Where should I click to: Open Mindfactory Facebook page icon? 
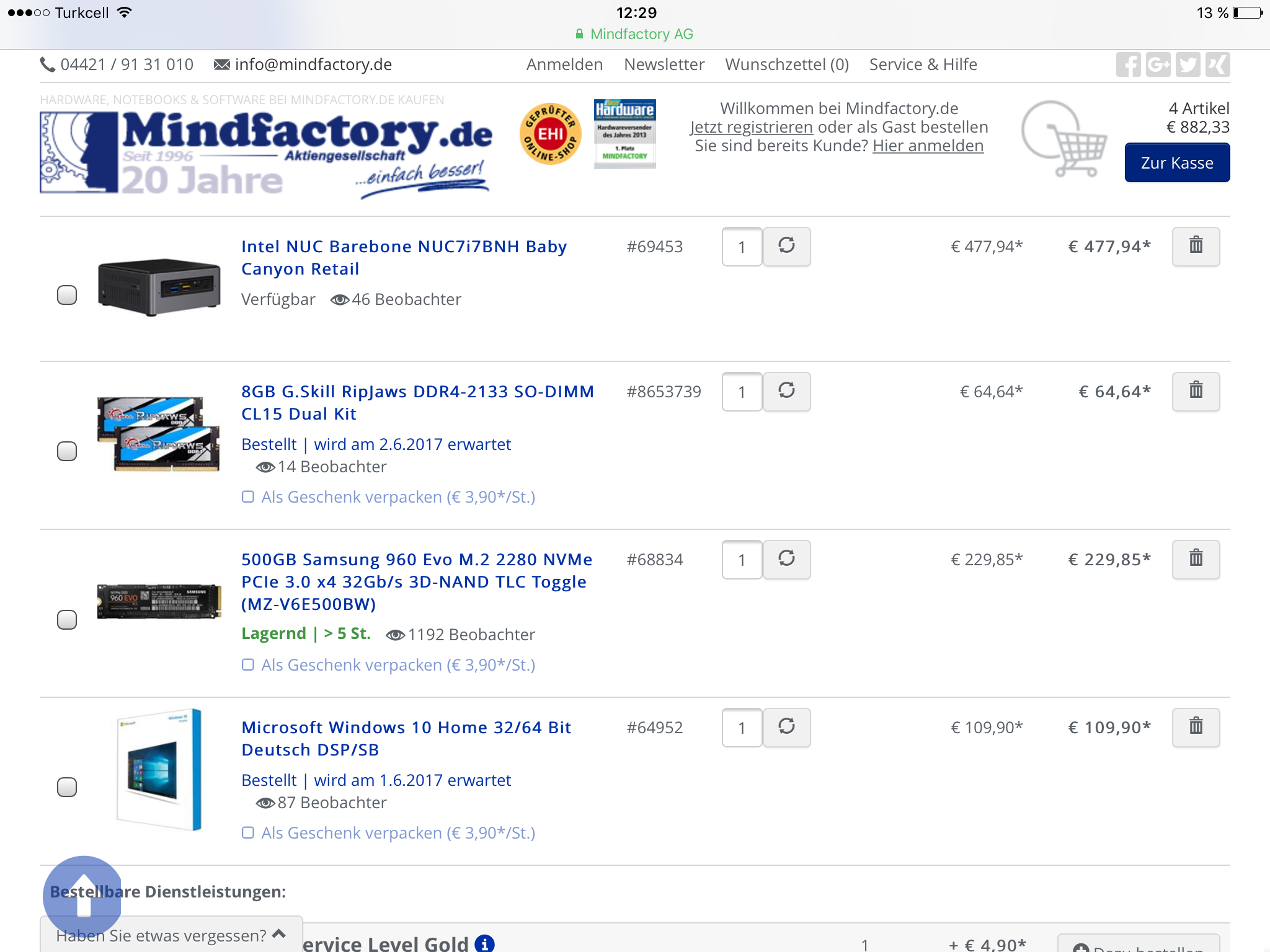(x=1128, y=64)
